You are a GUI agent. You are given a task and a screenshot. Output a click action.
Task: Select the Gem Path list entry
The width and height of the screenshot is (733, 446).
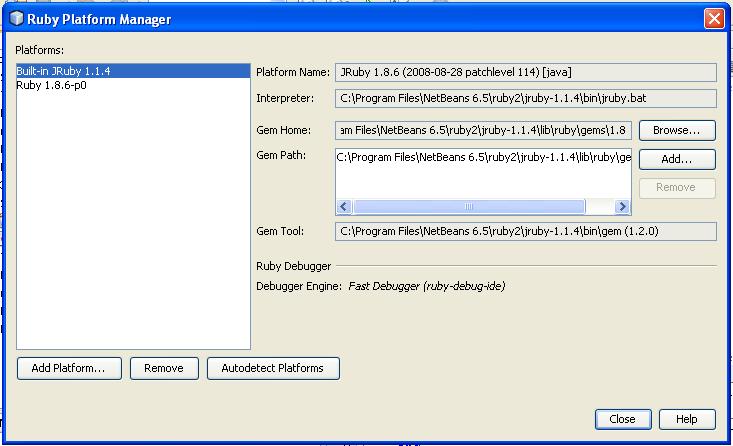(x=483, y=158)
